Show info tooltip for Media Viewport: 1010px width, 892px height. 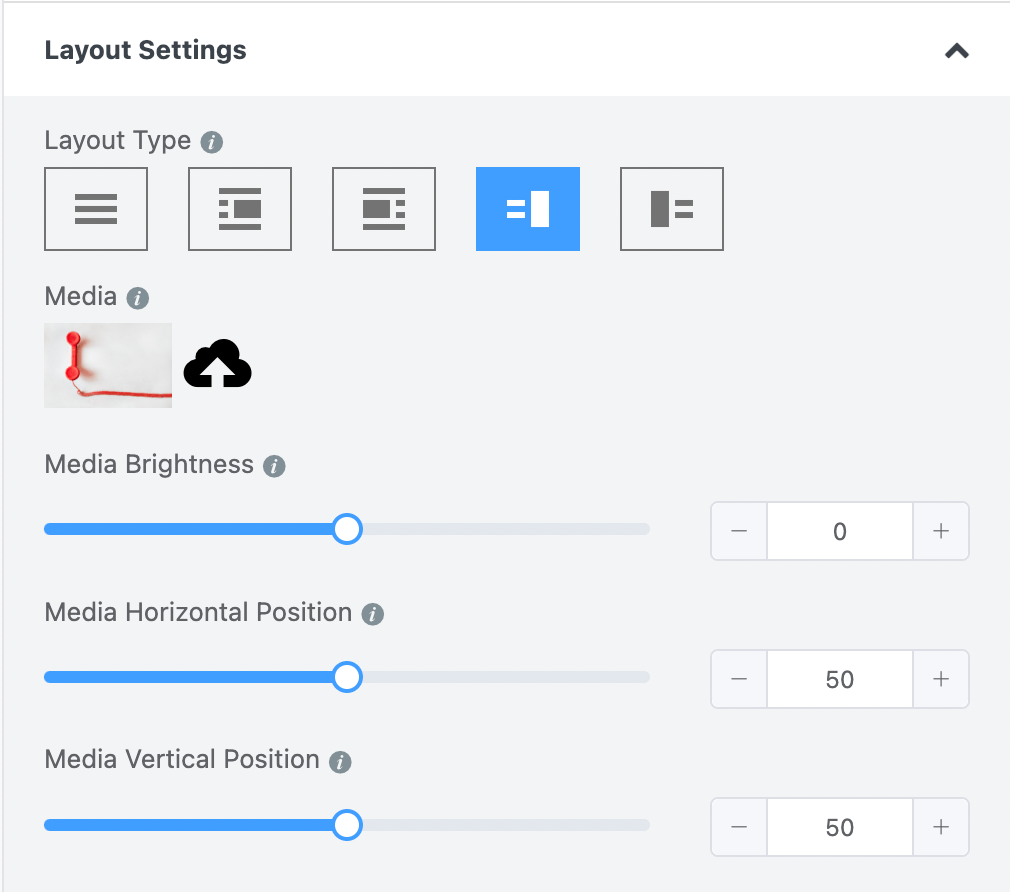137,298
